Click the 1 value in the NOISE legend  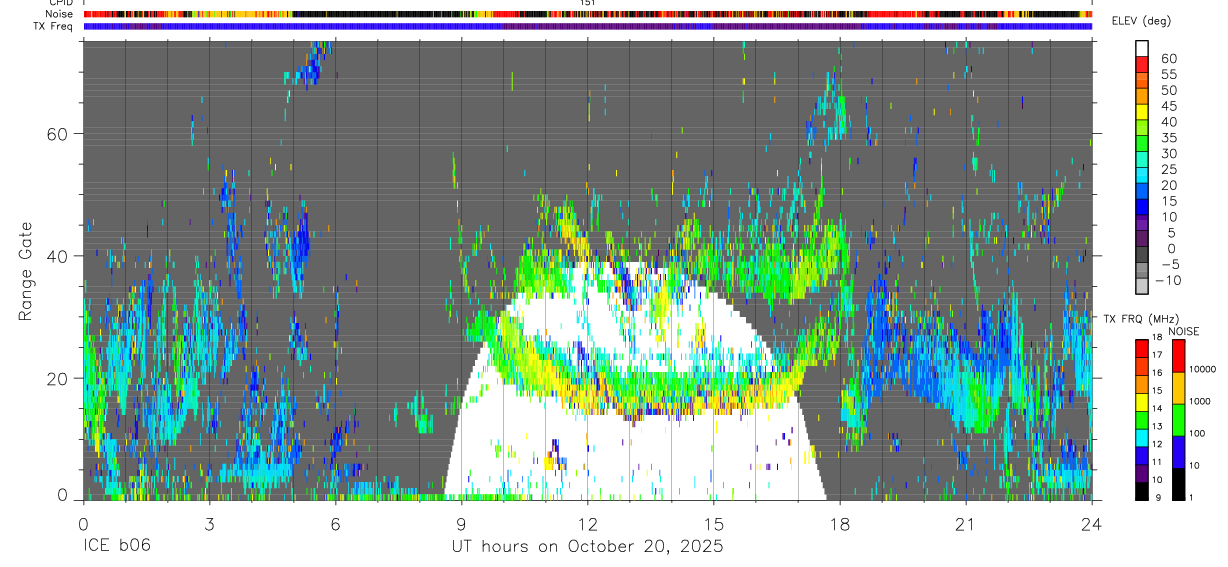[x=1191, y=497]
